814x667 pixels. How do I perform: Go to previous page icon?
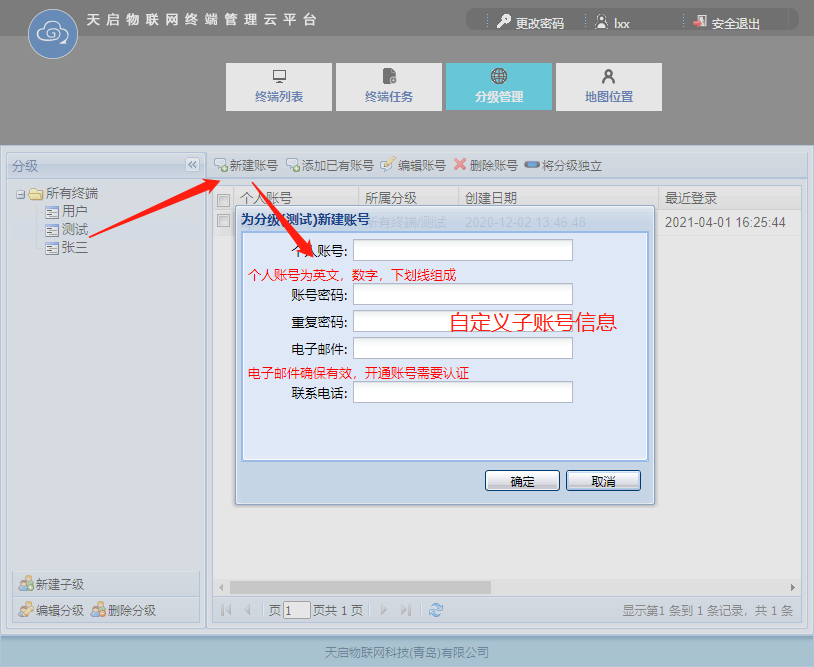[247, 610]
